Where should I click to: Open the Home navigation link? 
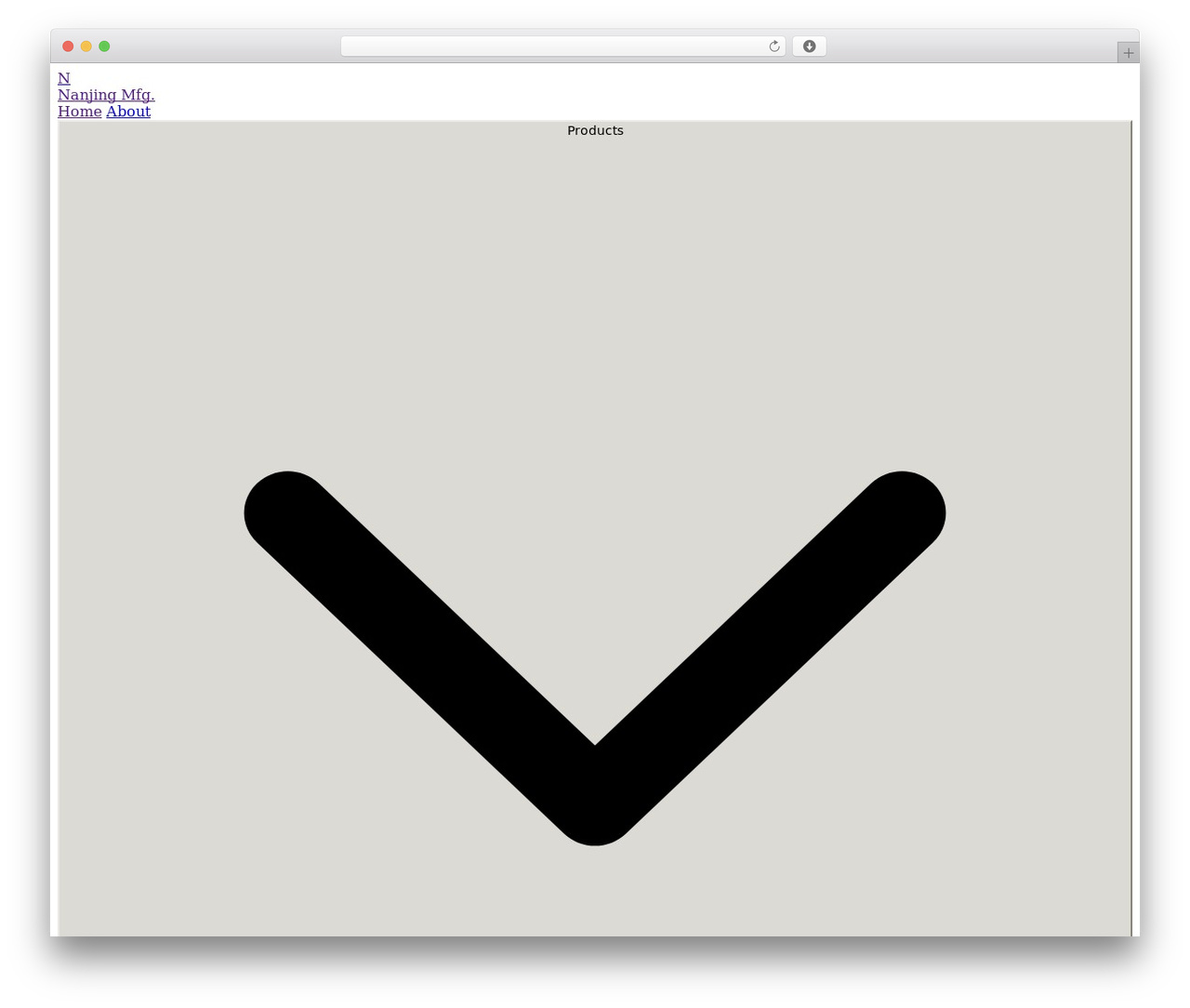(x=79, y=112)
